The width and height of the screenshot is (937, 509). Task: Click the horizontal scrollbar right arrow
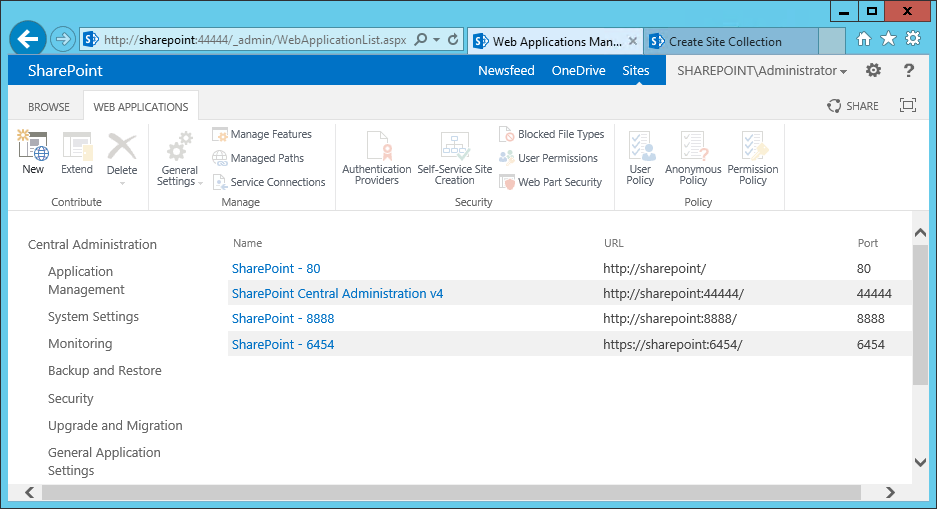point(890,492)
